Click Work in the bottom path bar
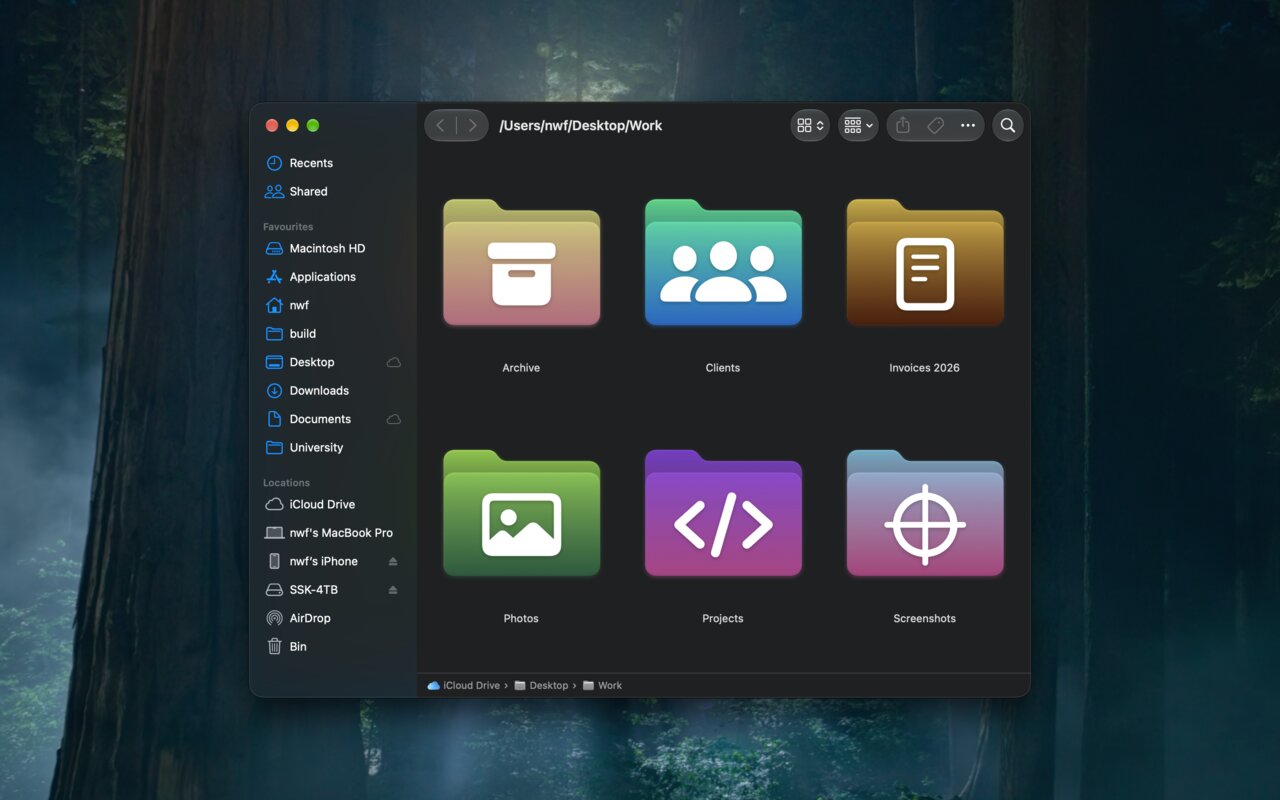Viewport: 1280px width, 800px height. click(603, 686)
